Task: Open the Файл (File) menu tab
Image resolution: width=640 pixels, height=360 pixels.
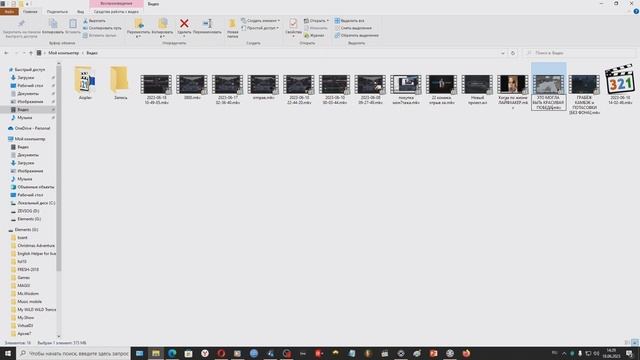Action: (x=9, y=12)
